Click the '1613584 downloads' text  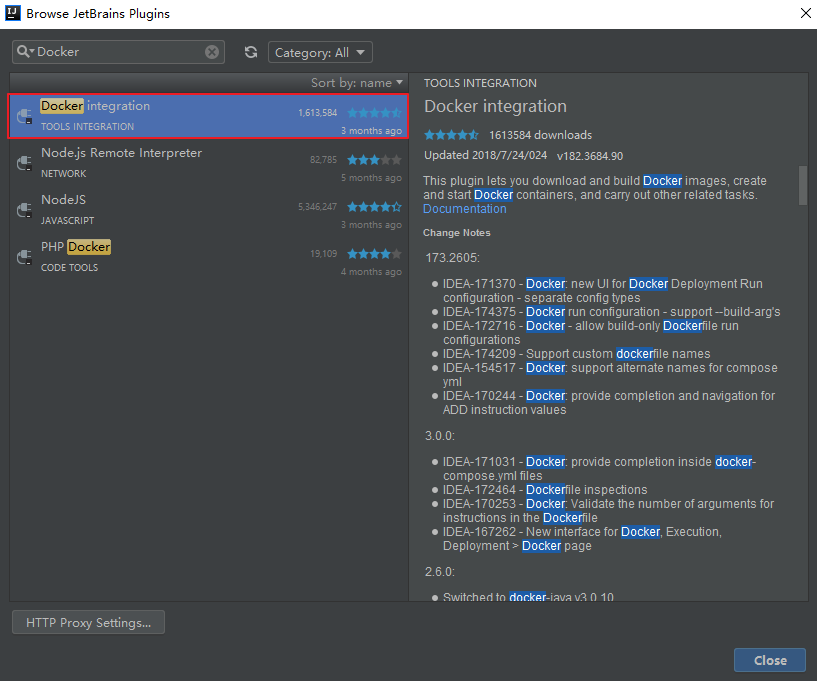(x=540, y=135)
